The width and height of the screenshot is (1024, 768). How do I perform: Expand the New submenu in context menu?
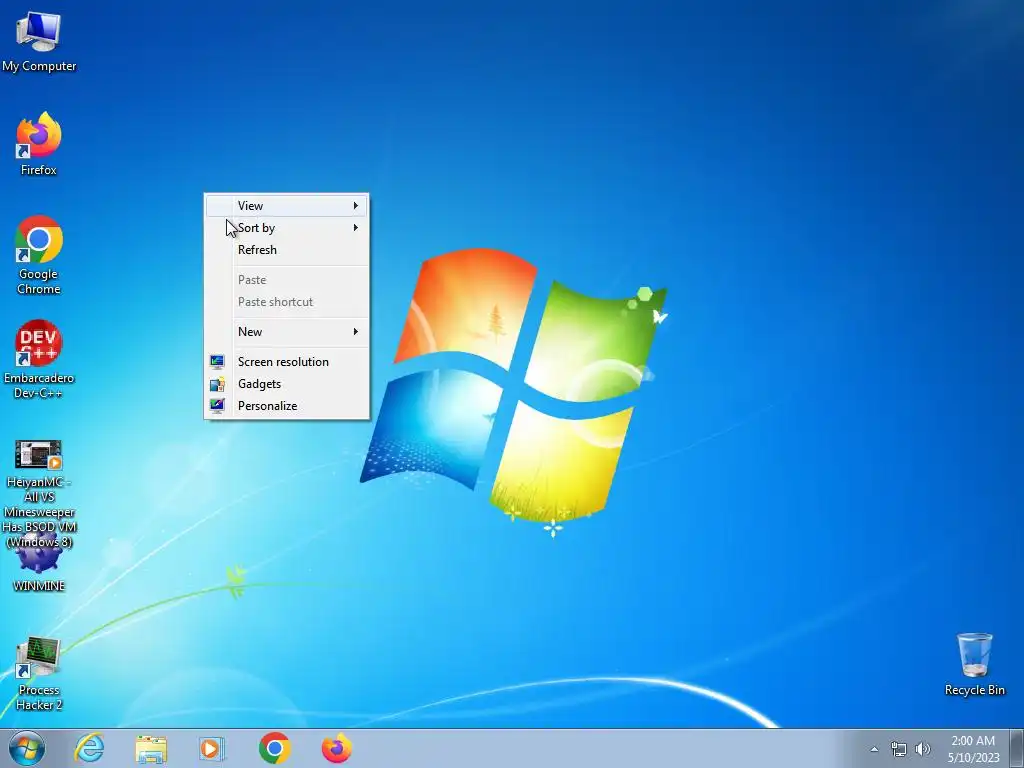tap(287, 332)
